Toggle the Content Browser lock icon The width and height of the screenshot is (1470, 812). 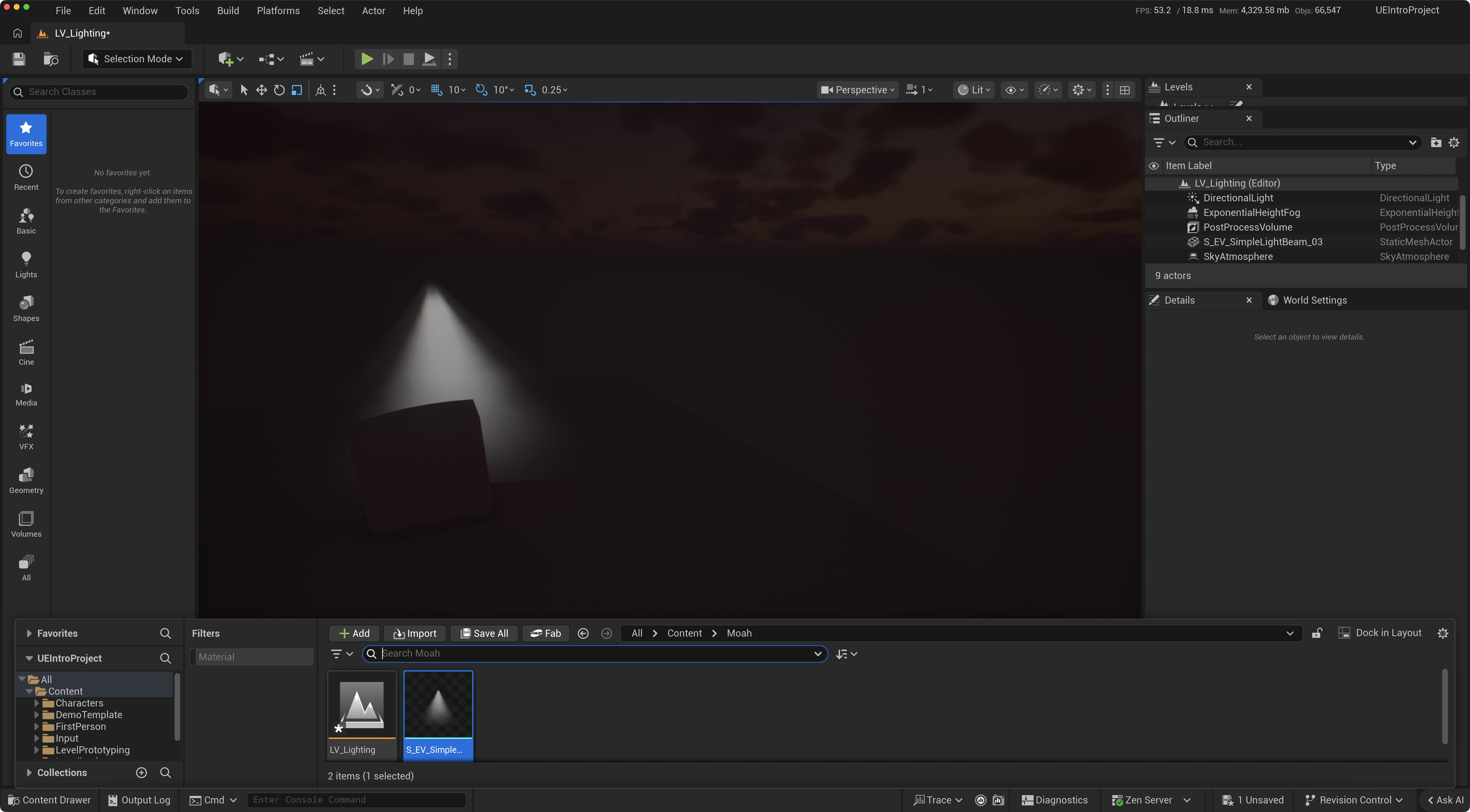click(1317, 633)
